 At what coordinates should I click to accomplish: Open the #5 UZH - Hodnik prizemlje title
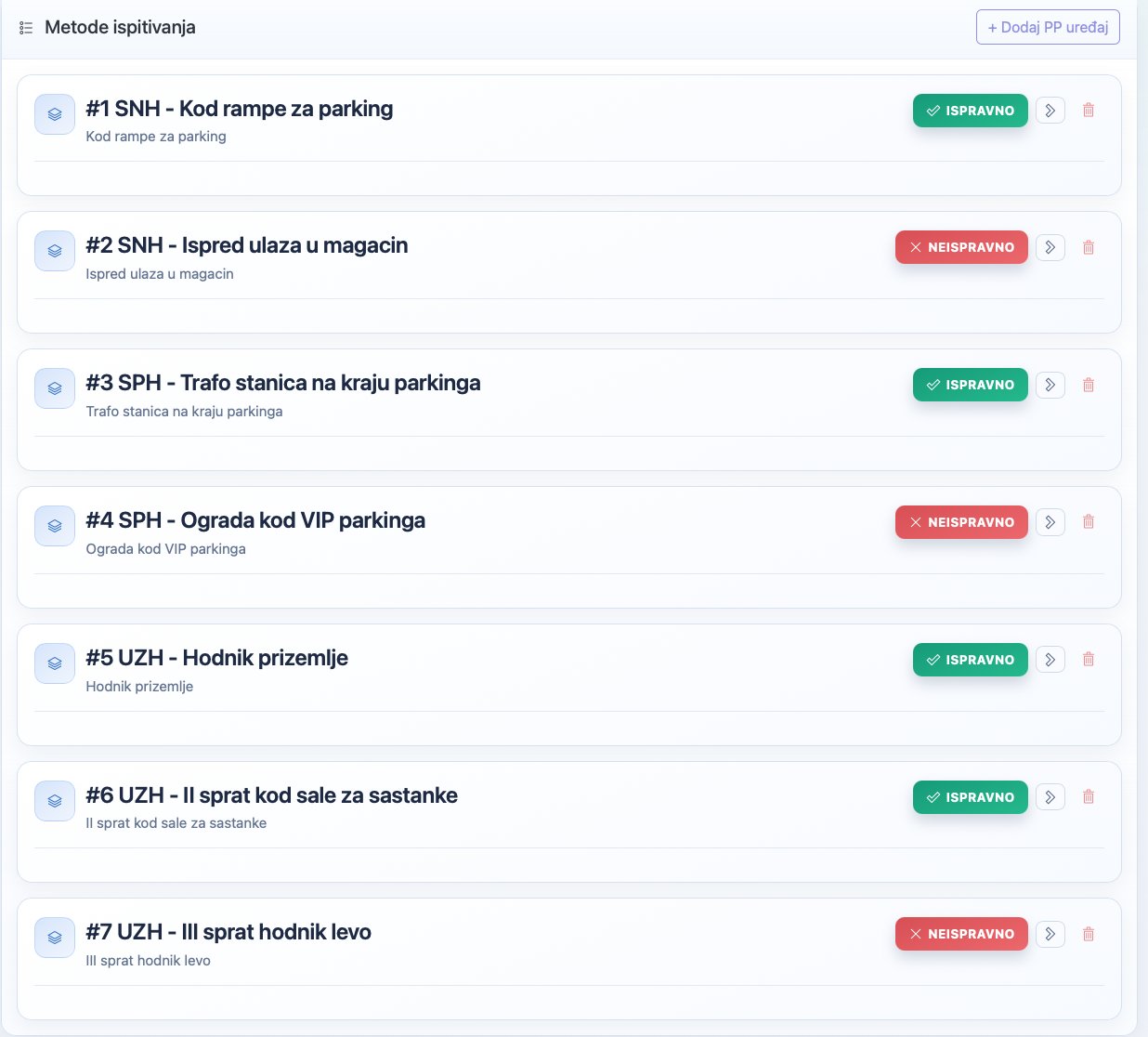click(x=216, y=658)
